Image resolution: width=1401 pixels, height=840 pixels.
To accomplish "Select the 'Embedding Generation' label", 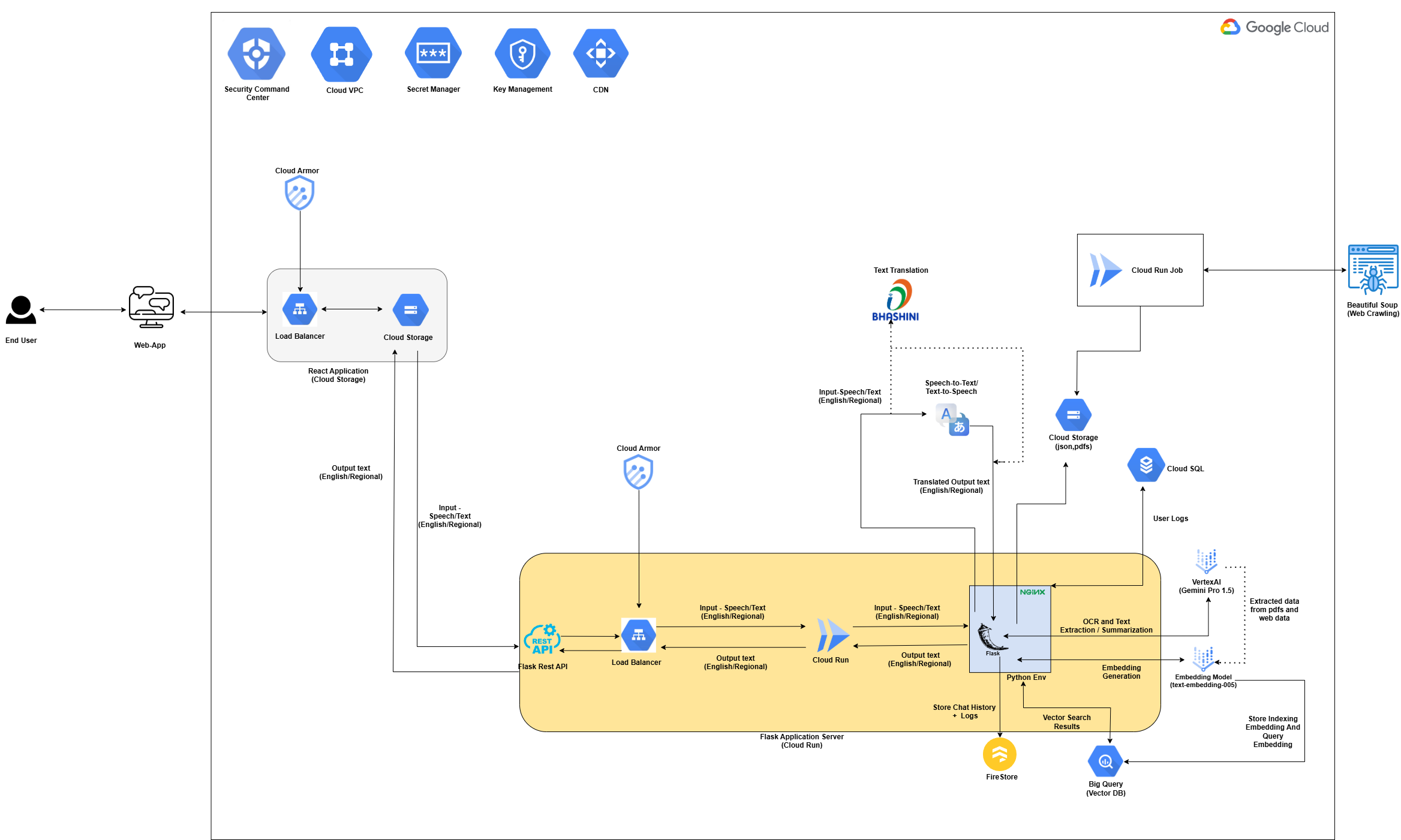I will point(1122,672).
